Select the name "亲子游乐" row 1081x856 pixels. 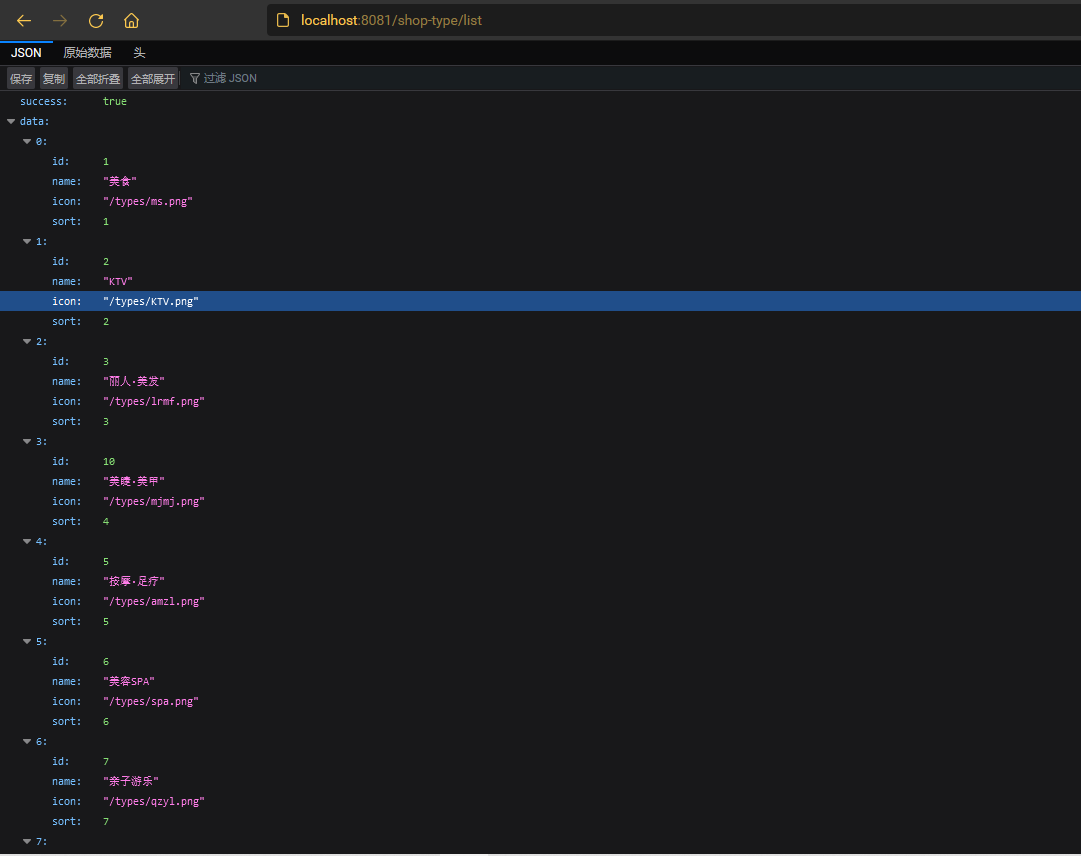540,781
